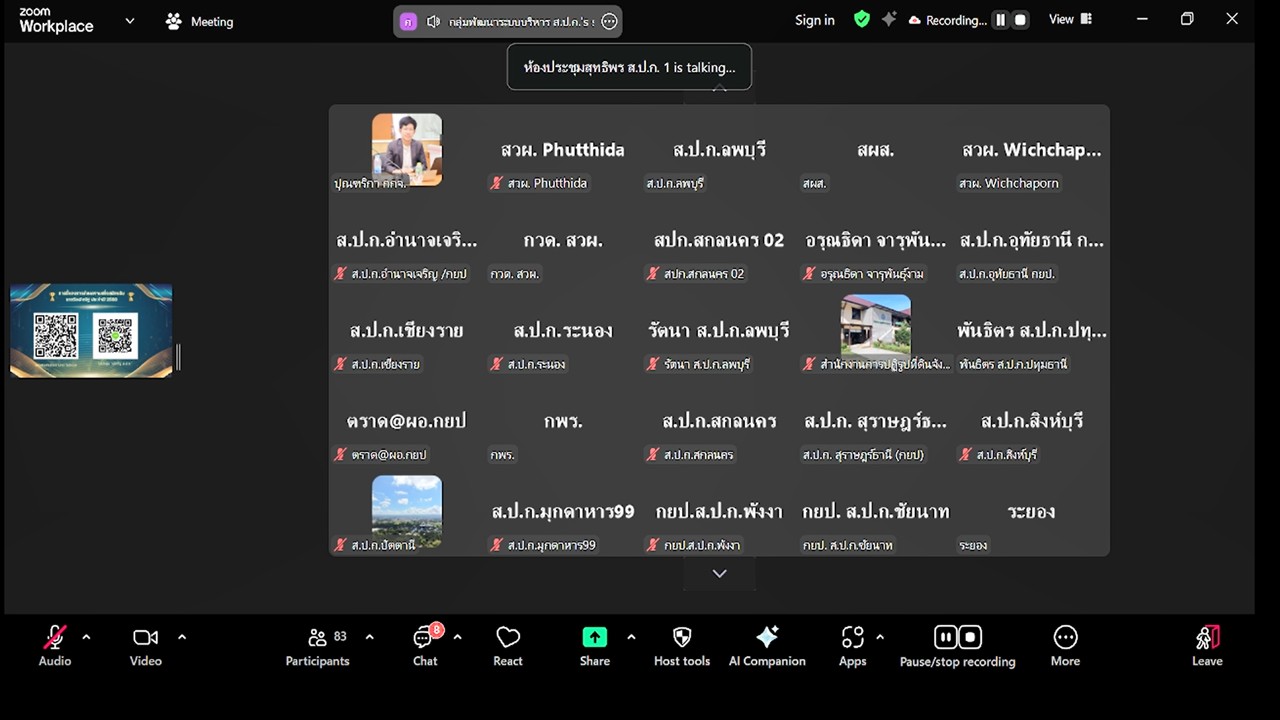Open the Apps icon
This screenshot has width=1280, height=720.
852,637
